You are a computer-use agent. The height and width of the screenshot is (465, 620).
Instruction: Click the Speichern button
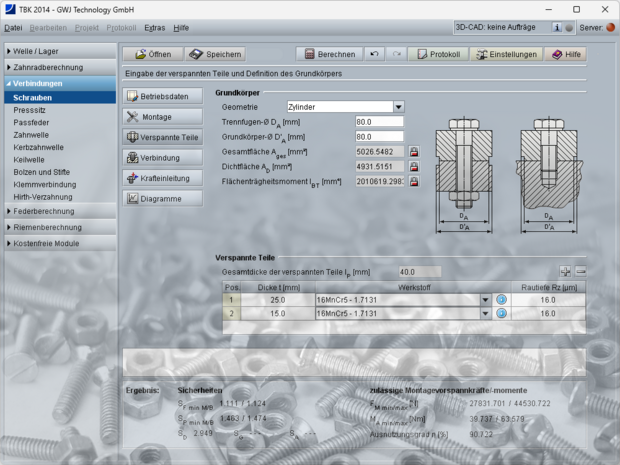coord(216,54)
